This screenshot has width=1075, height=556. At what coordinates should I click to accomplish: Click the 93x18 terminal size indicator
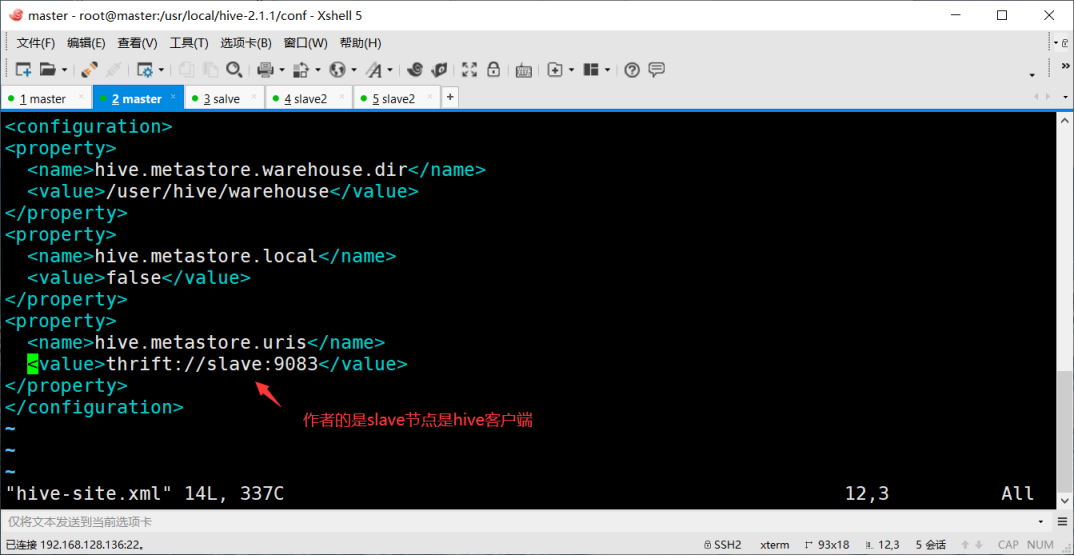(828, 545)
